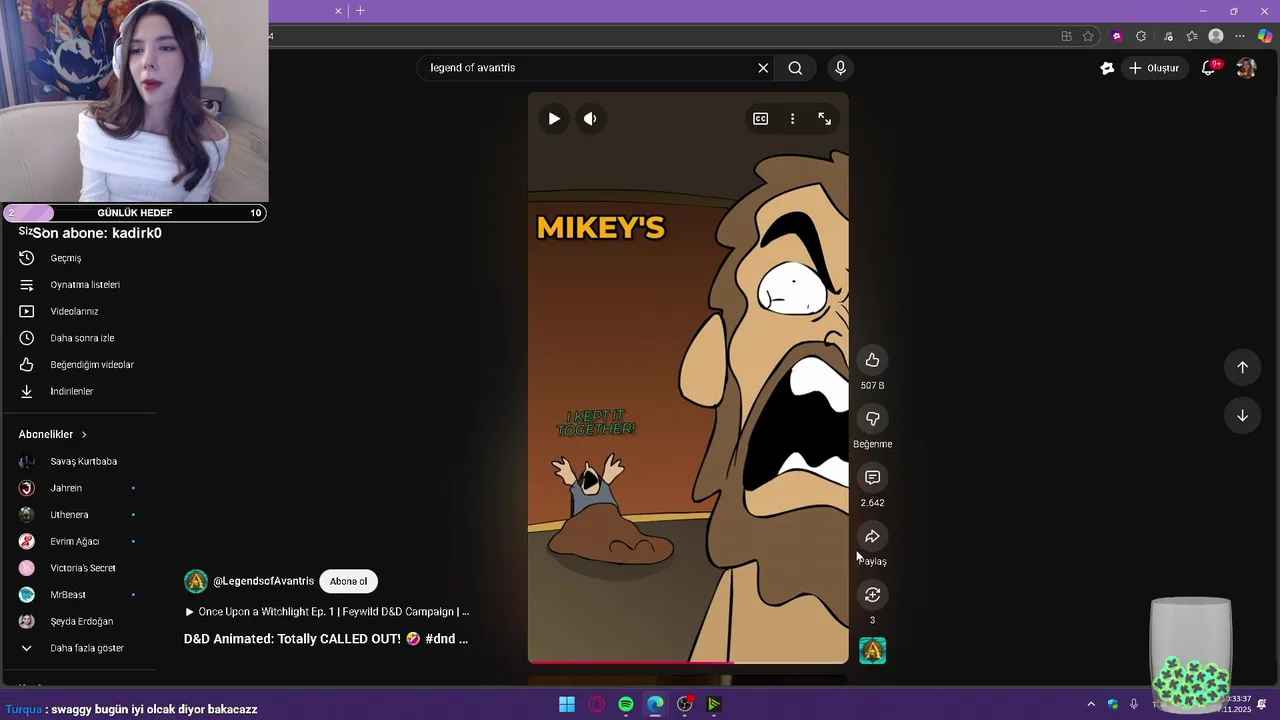Like the Short with 507 B likes
The height and width of the screenshot is (720, 1280).
(872, 360)
